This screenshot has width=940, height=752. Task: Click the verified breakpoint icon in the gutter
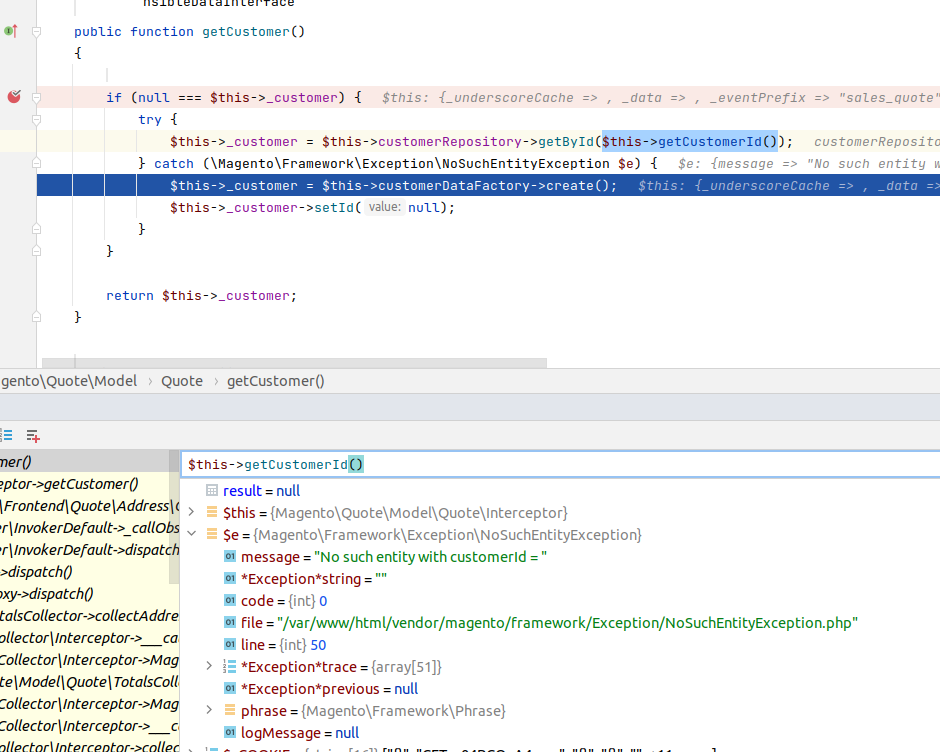[13, 97]
